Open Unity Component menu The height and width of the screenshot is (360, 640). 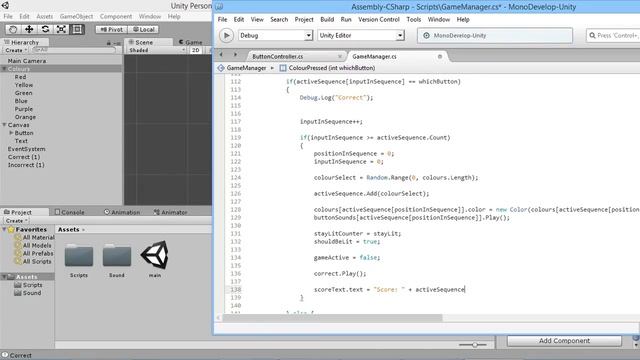tap(116, 16)
